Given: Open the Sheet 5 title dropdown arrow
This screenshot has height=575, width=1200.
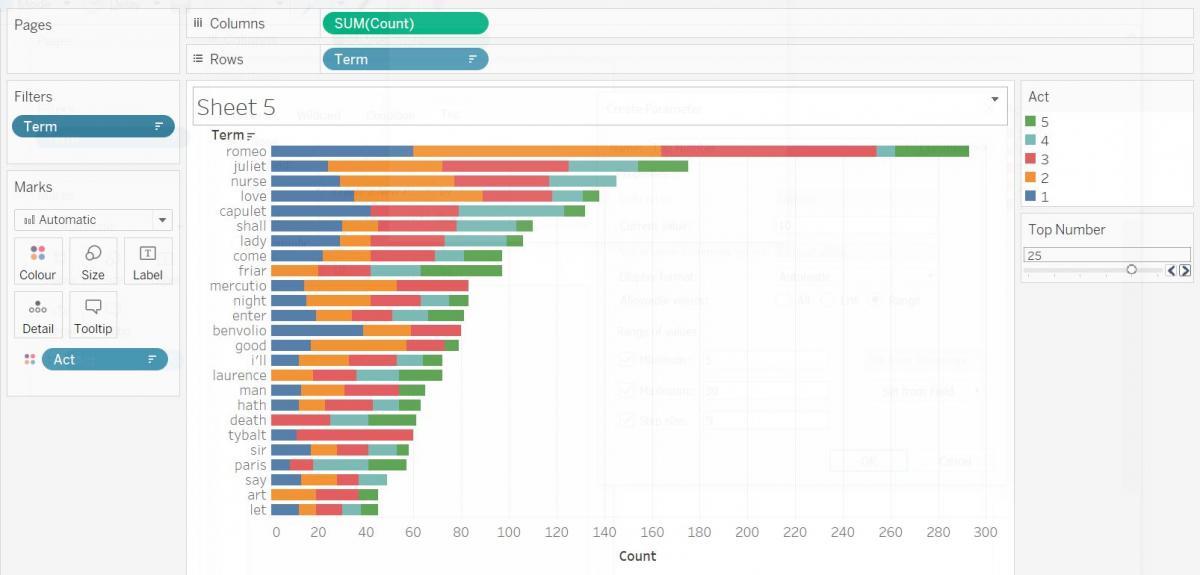Looking at the screenshot, I should click(x=994, y=99).
